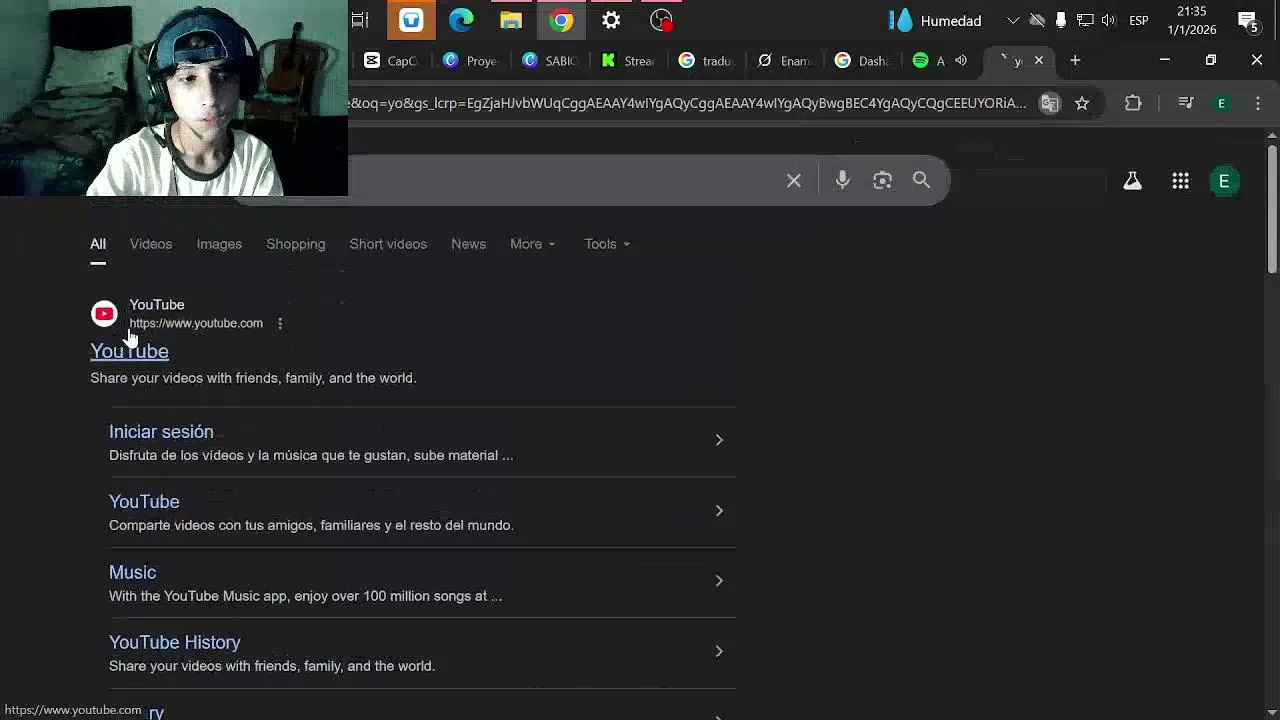Click the chevron beside Iniciar sesión
The height and width of the screenshot is (720, 1280).
pyautogui.click(x=719, y=440)
